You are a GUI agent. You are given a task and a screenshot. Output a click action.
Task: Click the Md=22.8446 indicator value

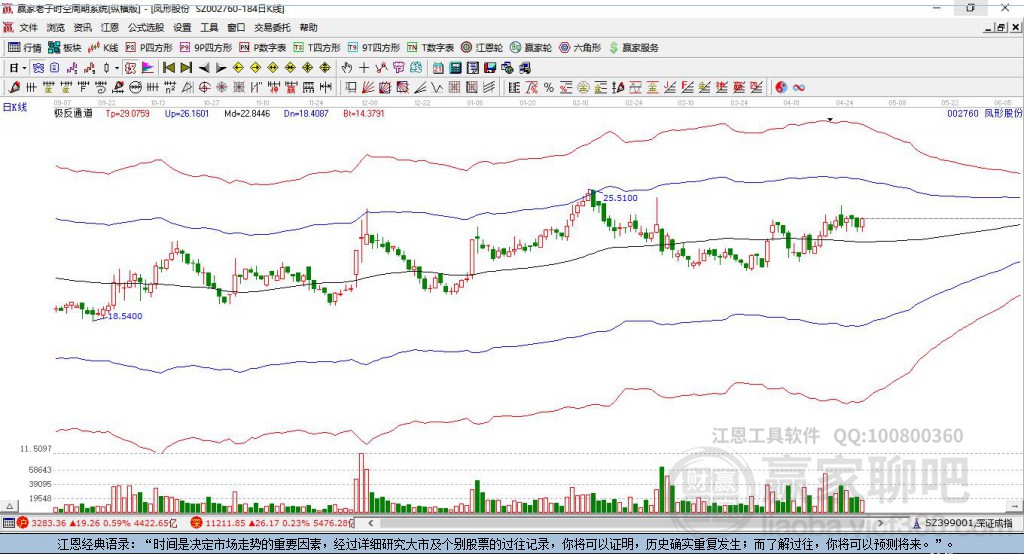(247, 114)
